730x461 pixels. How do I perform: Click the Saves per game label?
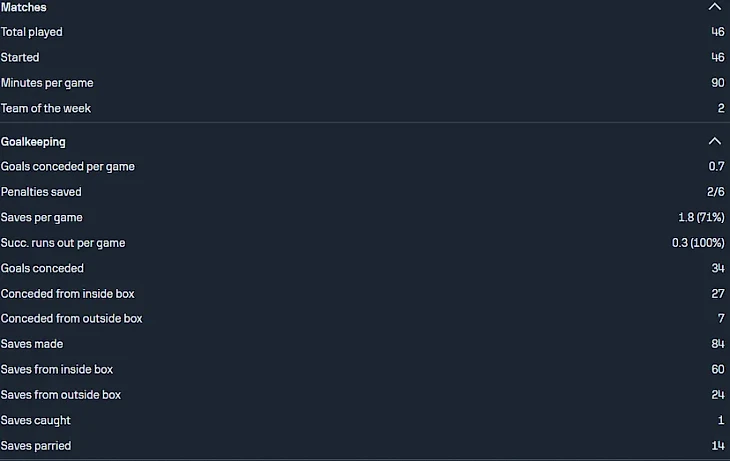42,218
